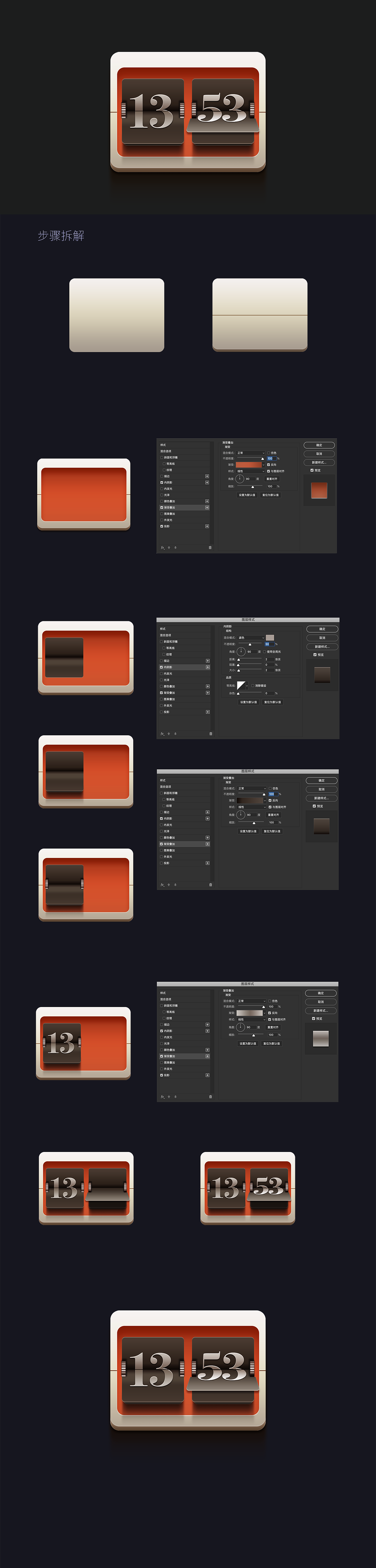Open the 混合模式 dropdown in the silver gradient dialog
Screen dimensions: 376x1568
pos(252,1001)
